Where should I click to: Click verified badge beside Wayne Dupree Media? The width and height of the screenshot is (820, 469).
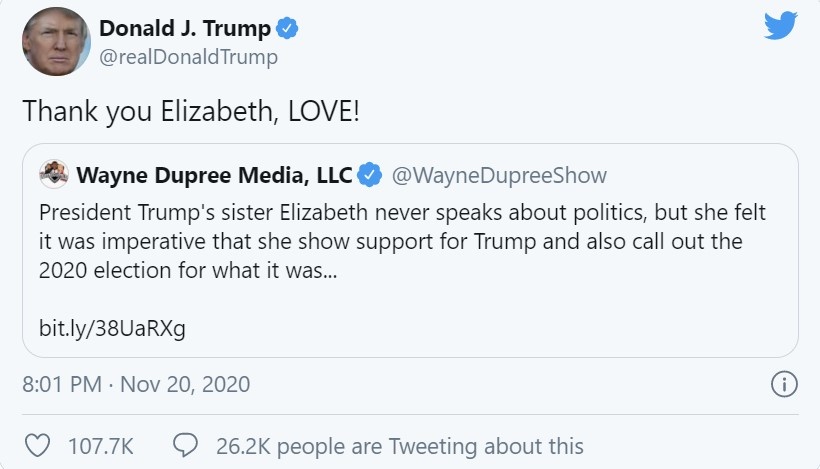(370, 176)
